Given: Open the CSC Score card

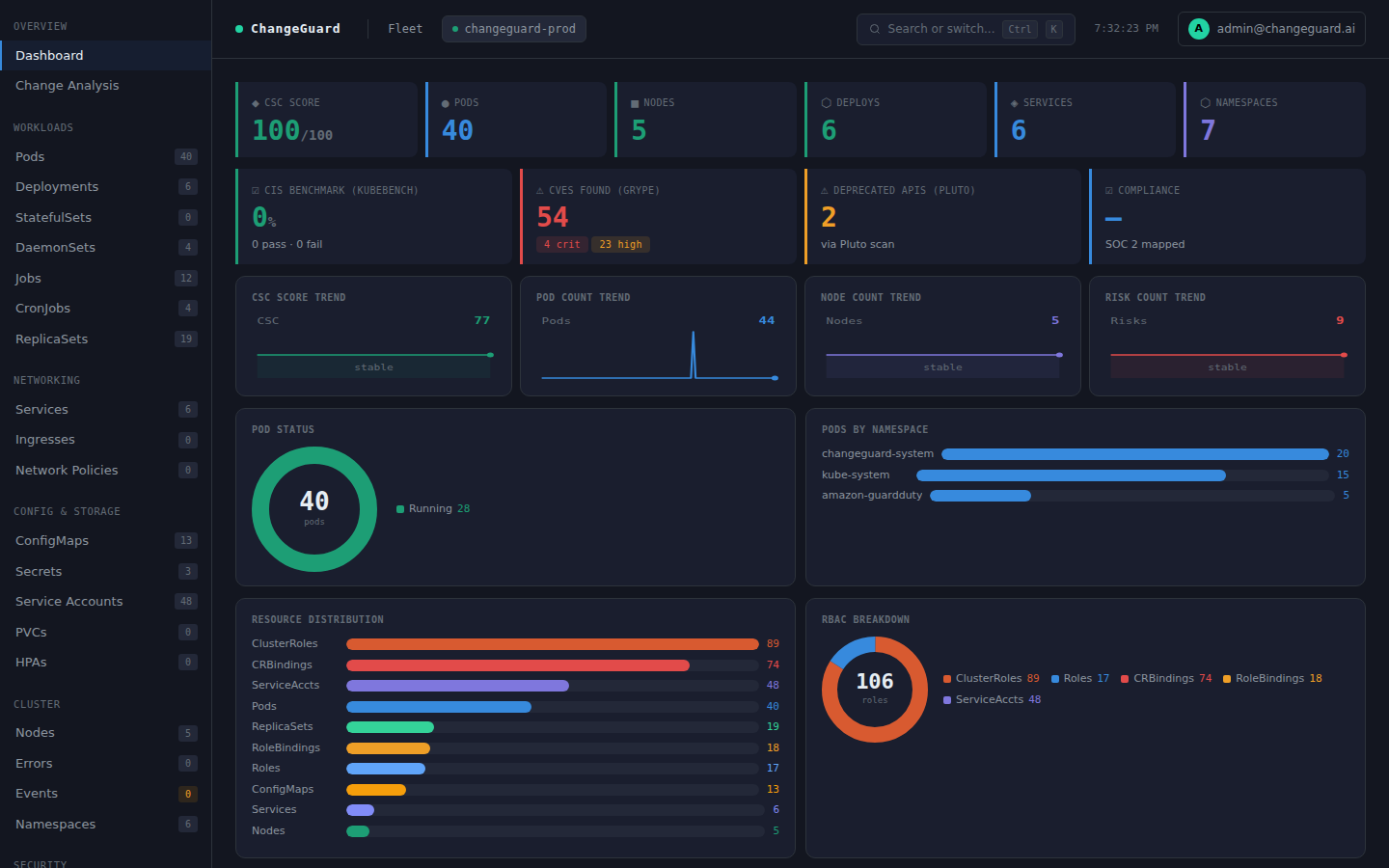Looking at the screenshot, I should click(x=326, y=120).
